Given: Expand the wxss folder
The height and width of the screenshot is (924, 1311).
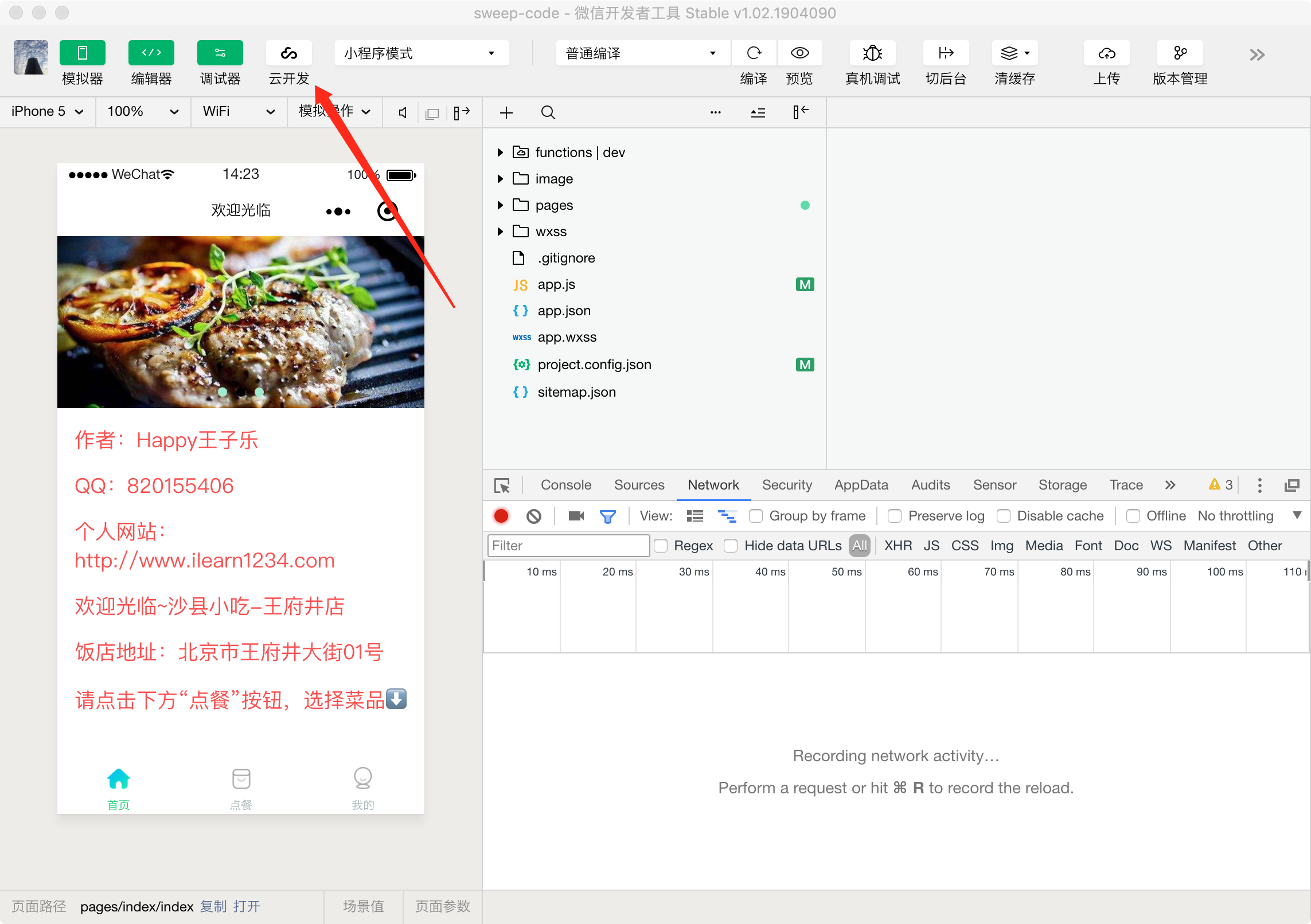Looking at the screenshot, I should (500, 232).
